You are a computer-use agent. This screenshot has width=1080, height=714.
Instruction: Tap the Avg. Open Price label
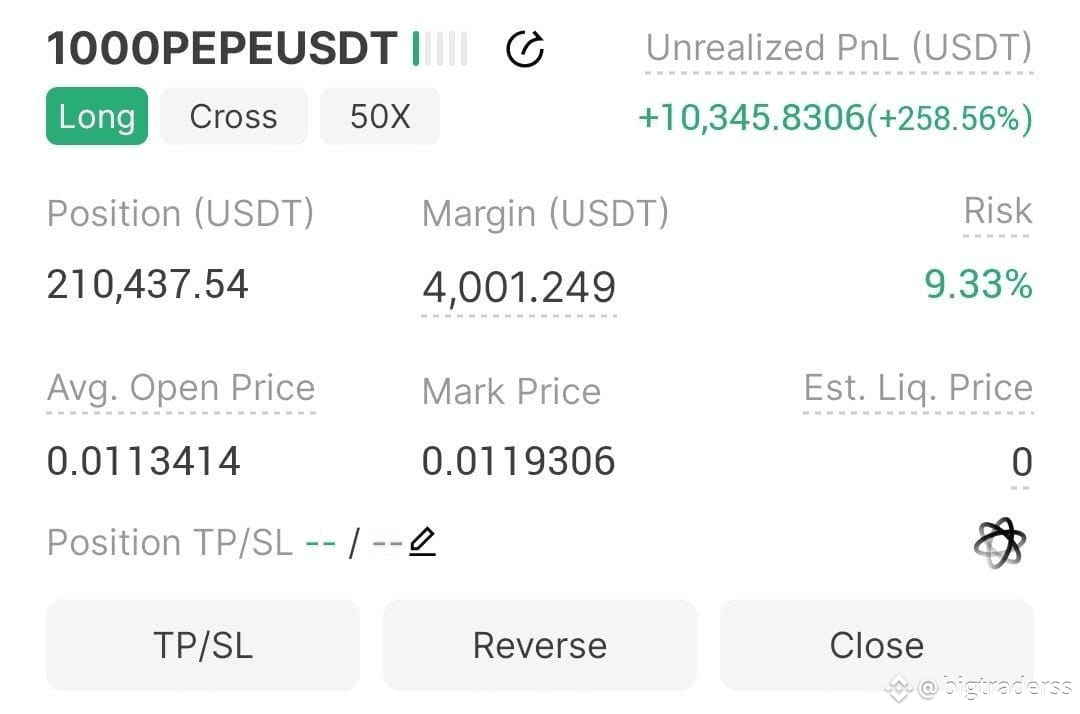point(181,388)
